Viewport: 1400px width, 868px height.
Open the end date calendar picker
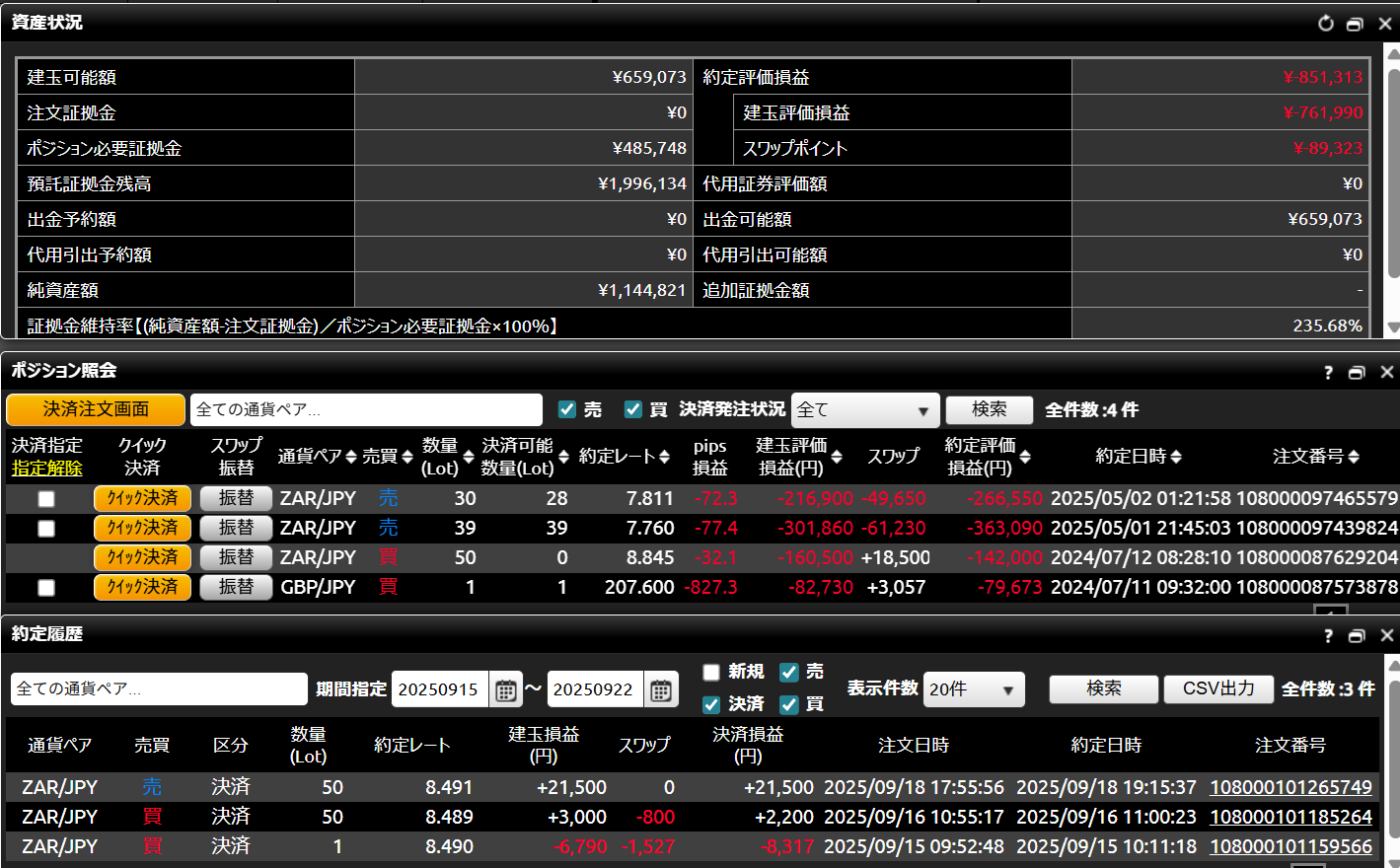pyautogui.click(x=660, y=689)
